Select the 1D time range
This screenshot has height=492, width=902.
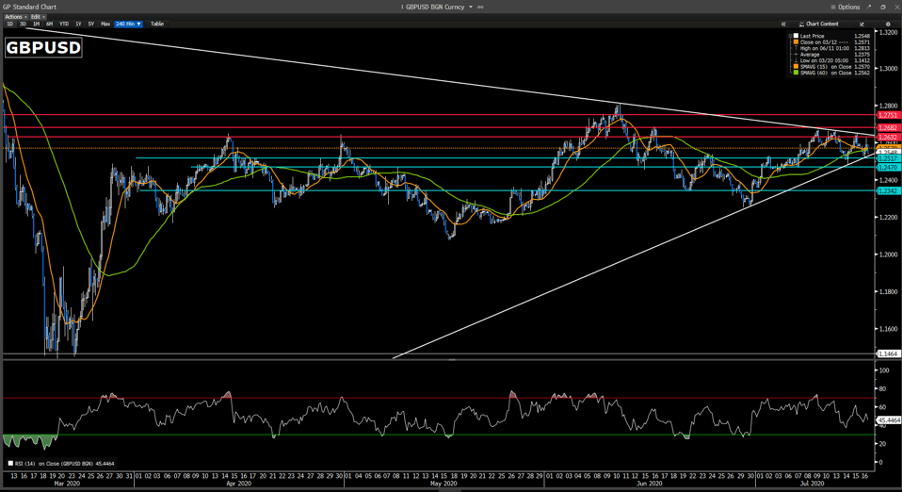pyautogui.click(x=10, y=24)
